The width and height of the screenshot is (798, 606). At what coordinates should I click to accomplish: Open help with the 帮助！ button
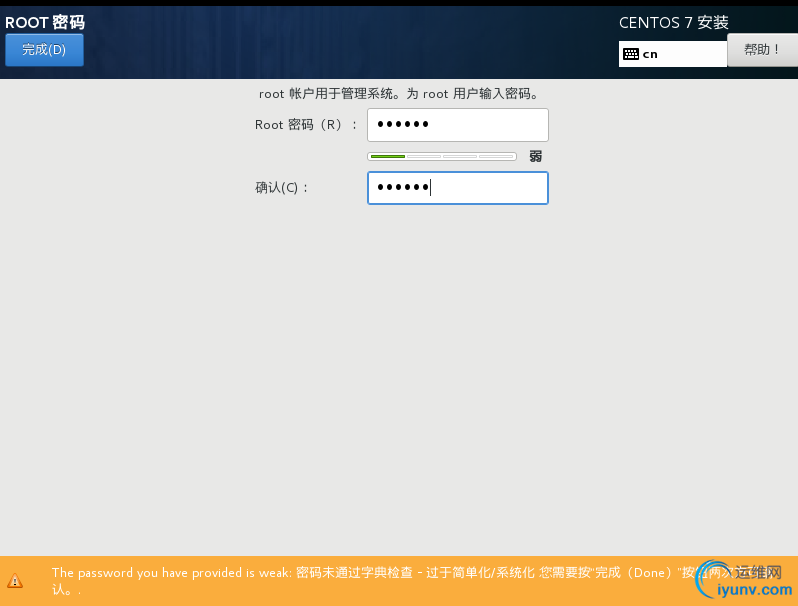[x=762, y=50]
